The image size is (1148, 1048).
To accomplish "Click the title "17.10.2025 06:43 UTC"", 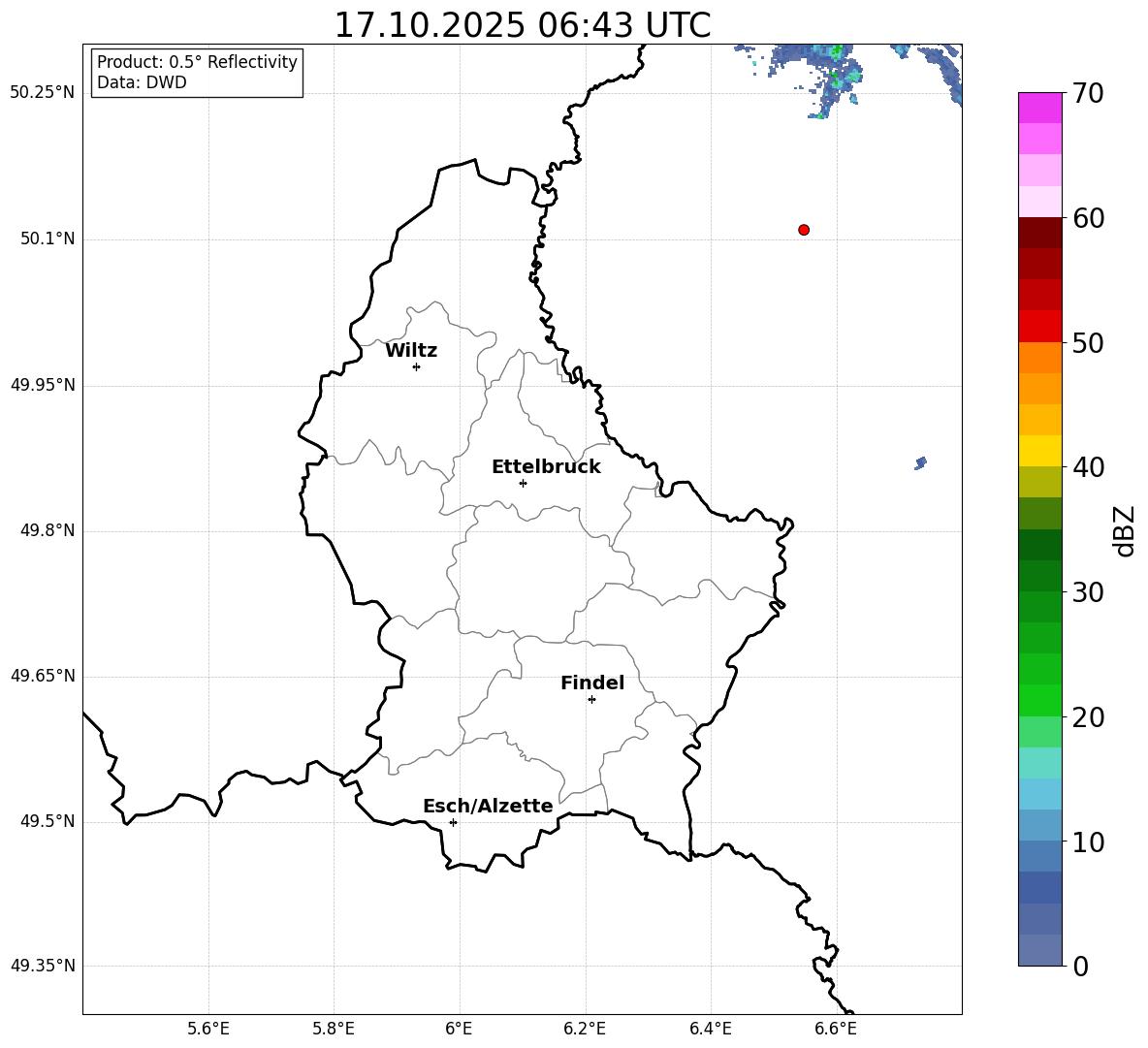I will click(522, 24).
